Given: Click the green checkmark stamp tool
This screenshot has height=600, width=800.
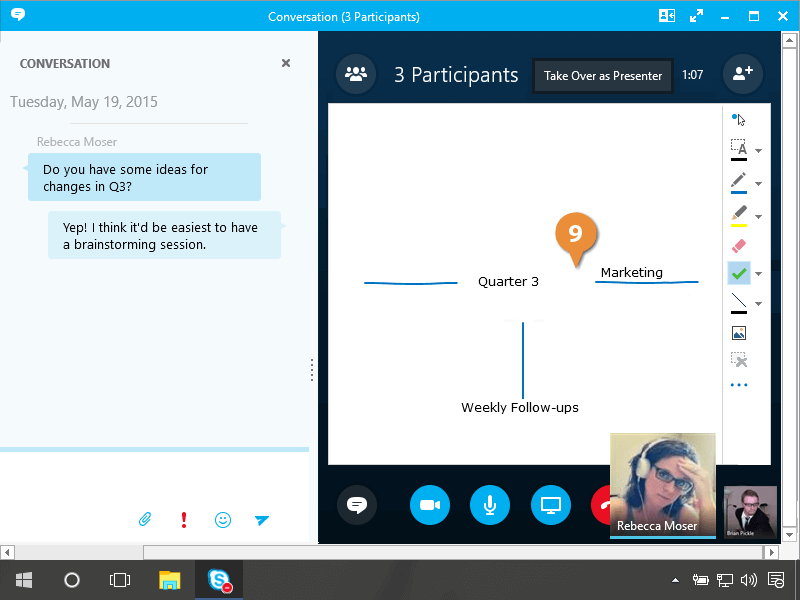Looking at the screenshot, I should 739,273.
